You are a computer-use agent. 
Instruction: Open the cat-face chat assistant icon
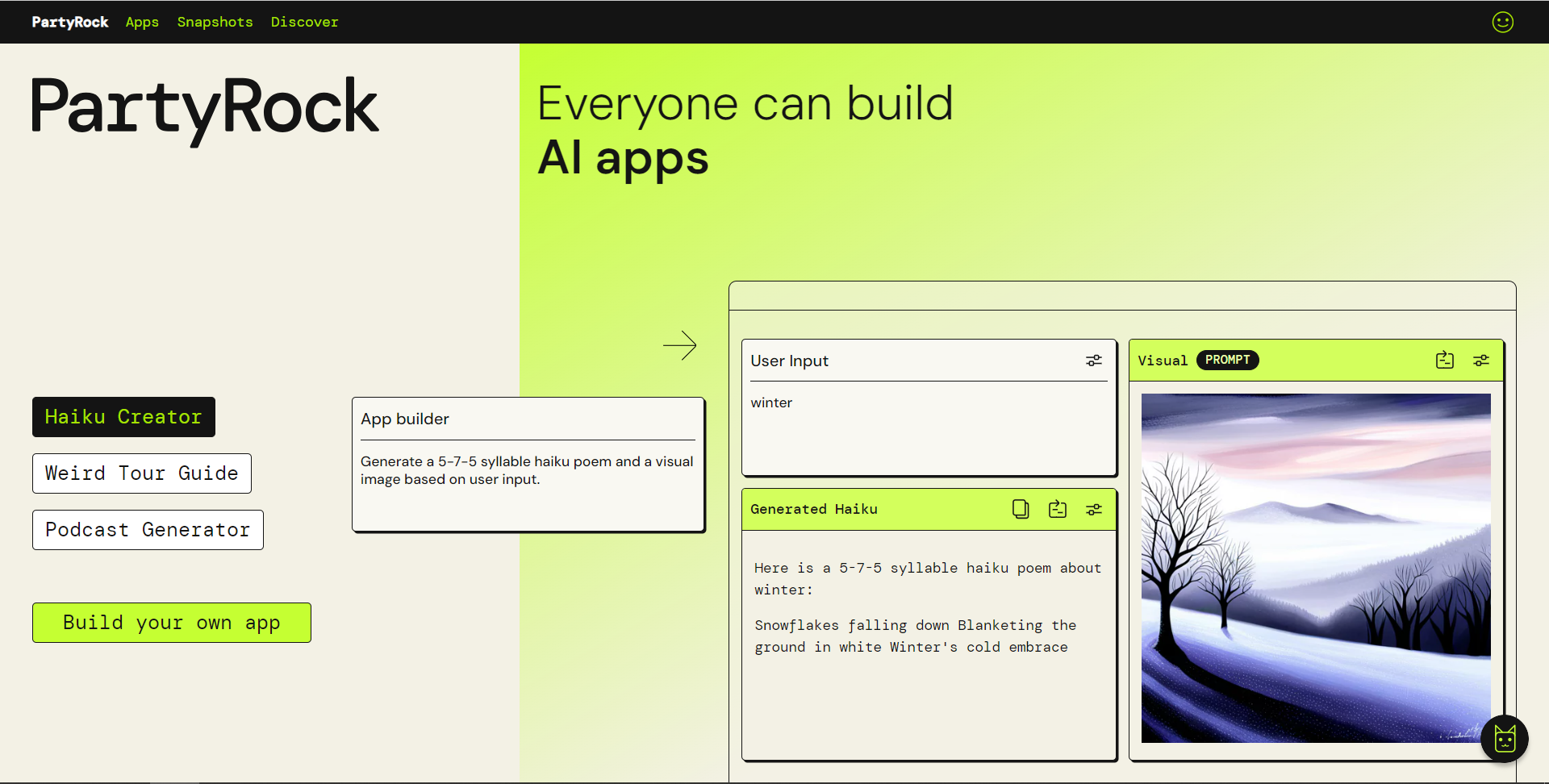click(x=1505, y=738)
